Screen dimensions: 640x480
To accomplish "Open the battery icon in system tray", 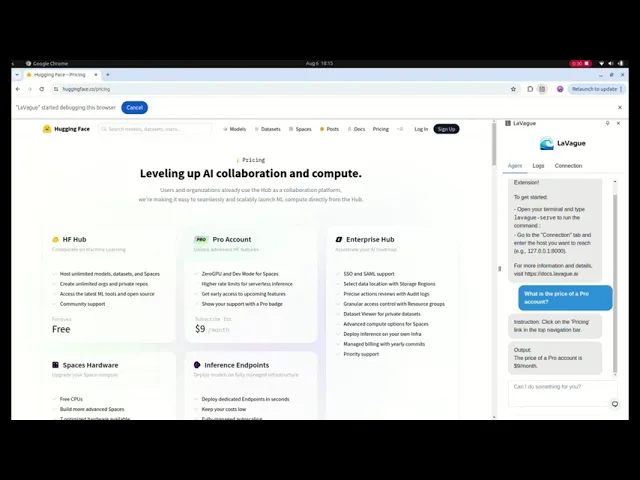I will click(x=620, y=64).
